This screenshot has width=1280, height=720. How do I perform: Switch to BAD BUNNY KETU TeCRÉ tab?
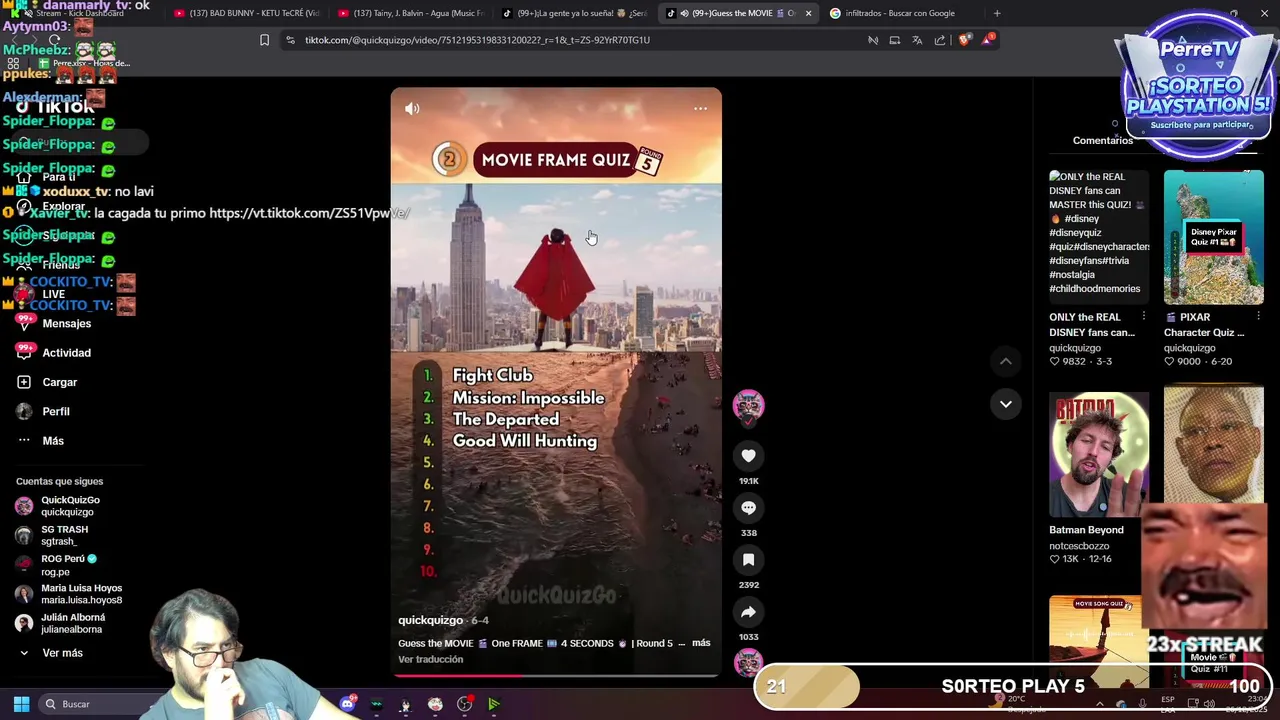(246, 13)
